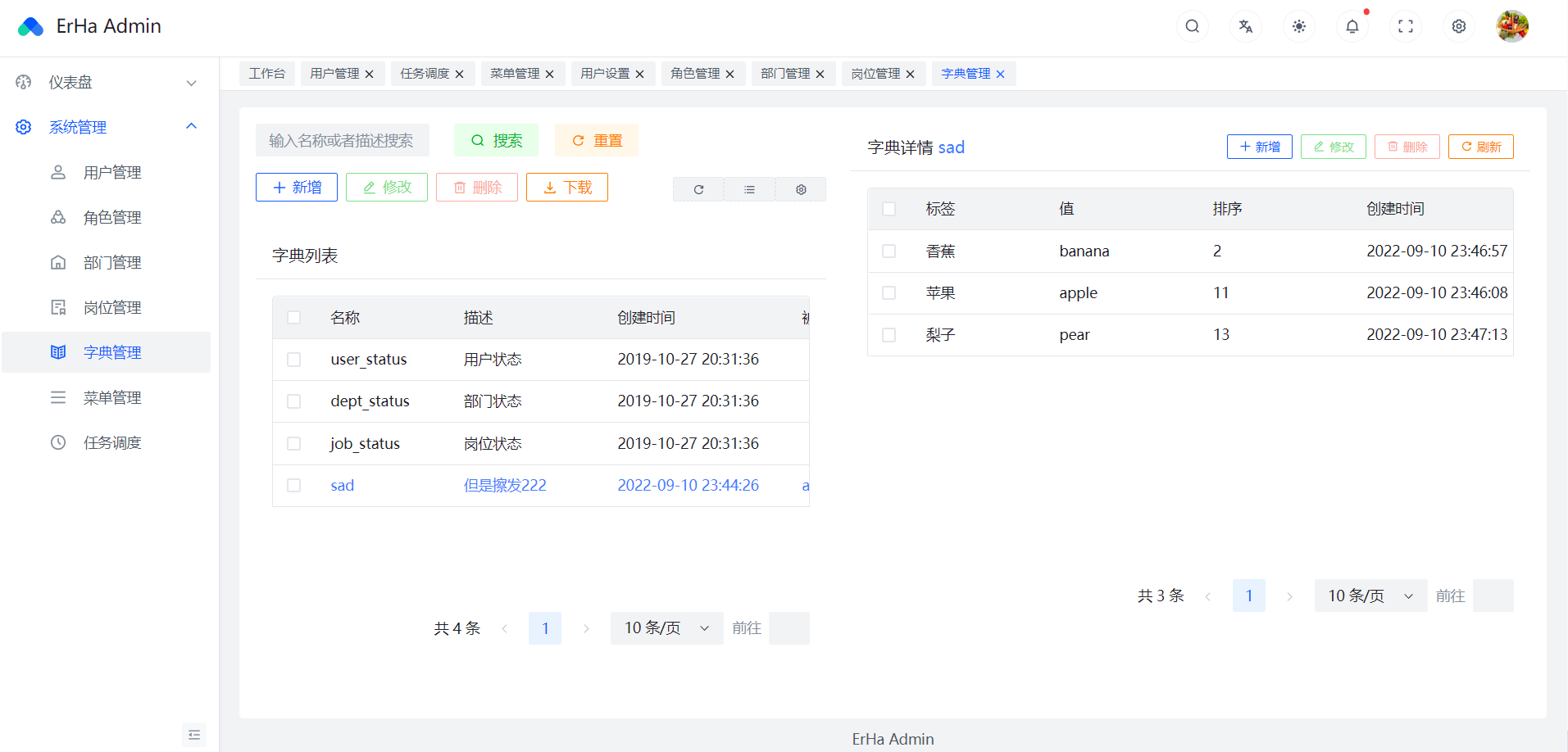Select all rows in dictionary list header checkbox

(294, 318)
